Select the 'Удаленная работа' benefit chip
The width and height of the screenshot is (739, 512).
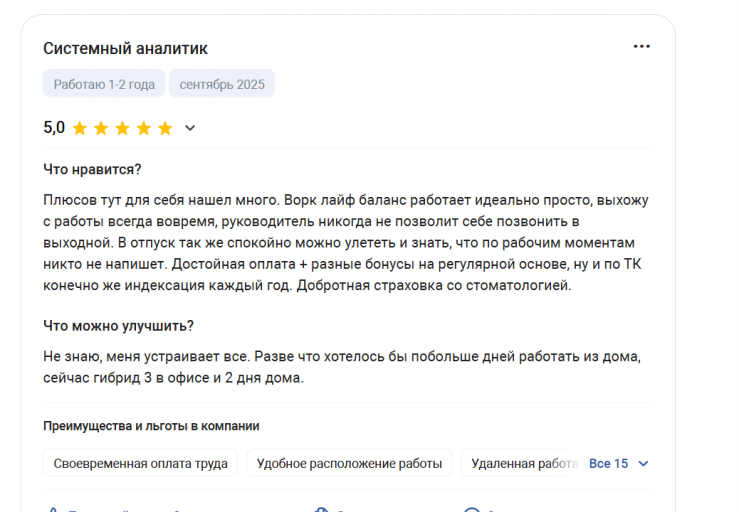click(522, 464)
